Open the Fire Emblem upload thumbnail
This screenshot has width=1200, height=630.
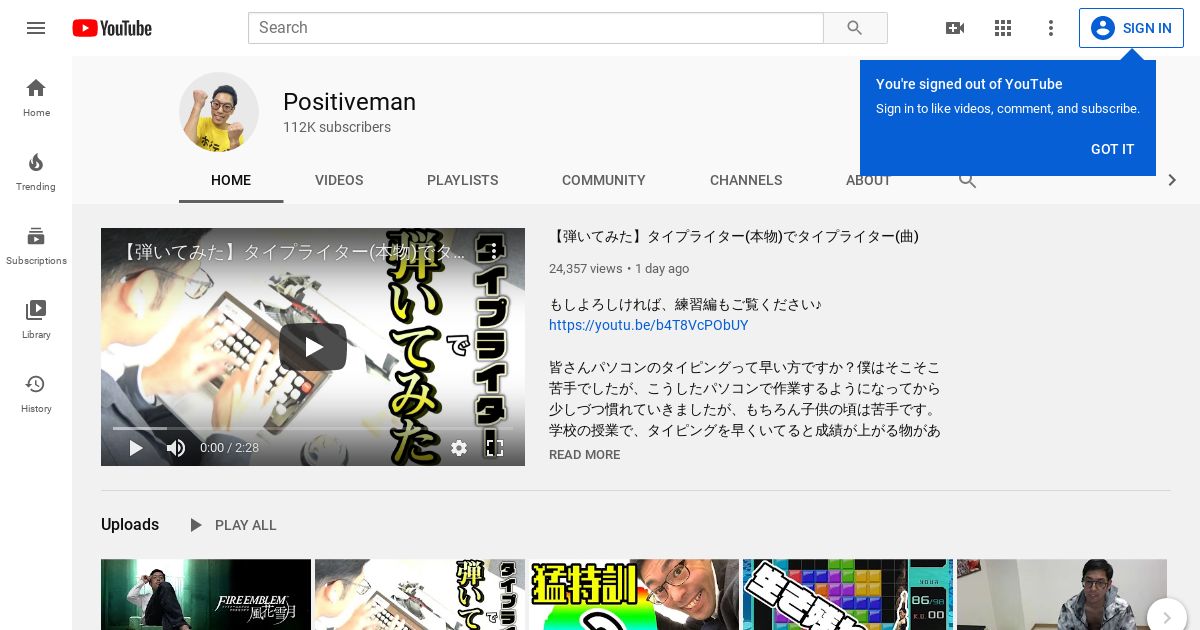(x=206, y=594)
